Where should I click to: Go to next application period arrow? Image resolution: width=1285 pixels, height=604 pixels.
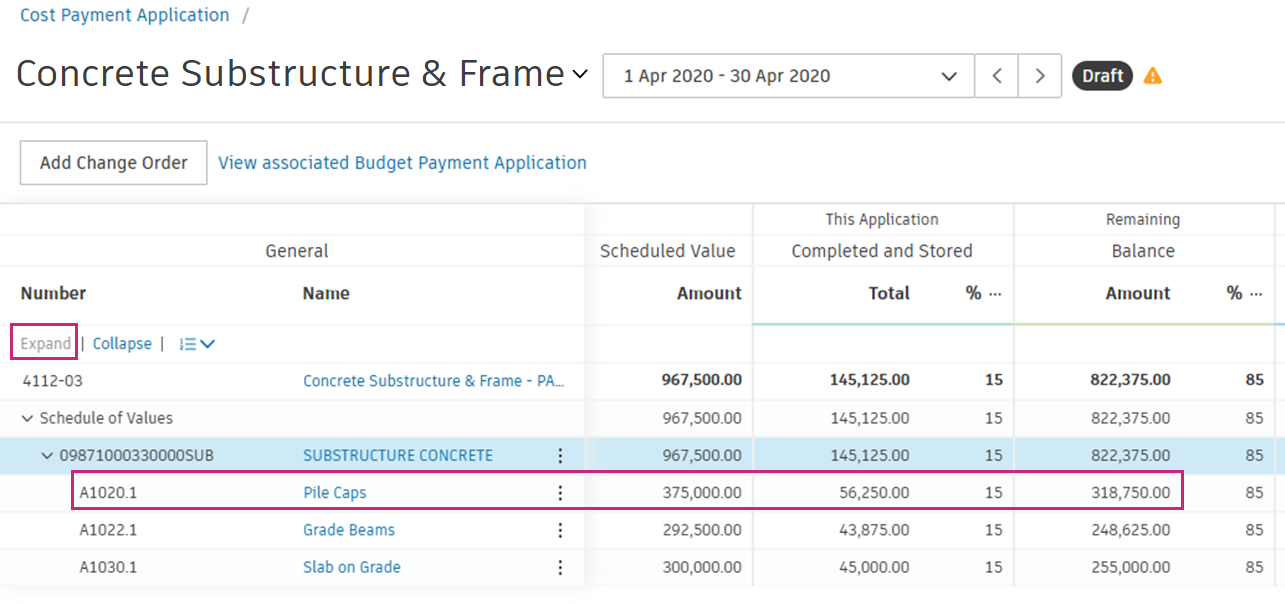1040,76
